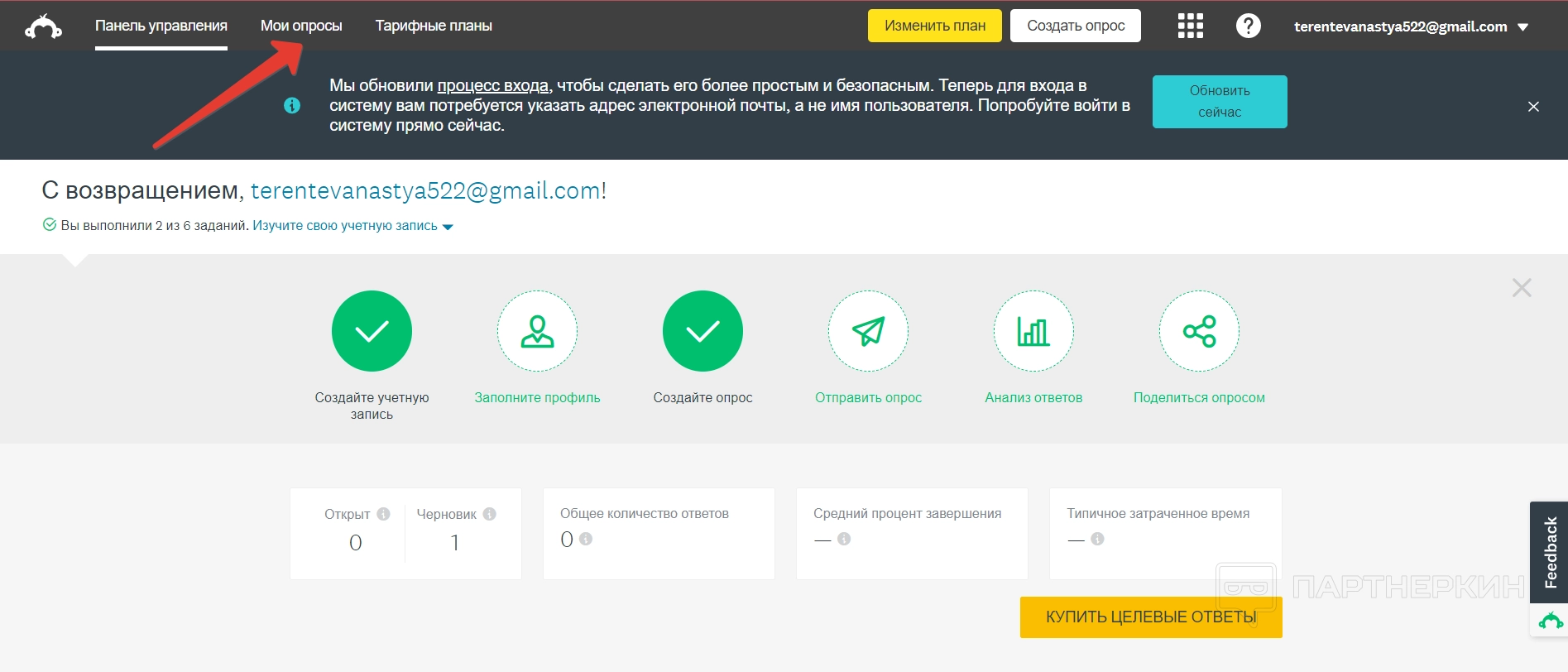The image size is (1568, 672).
Task: Click the info icon under 'Средний процент завершения'
Action: (844, 539)
